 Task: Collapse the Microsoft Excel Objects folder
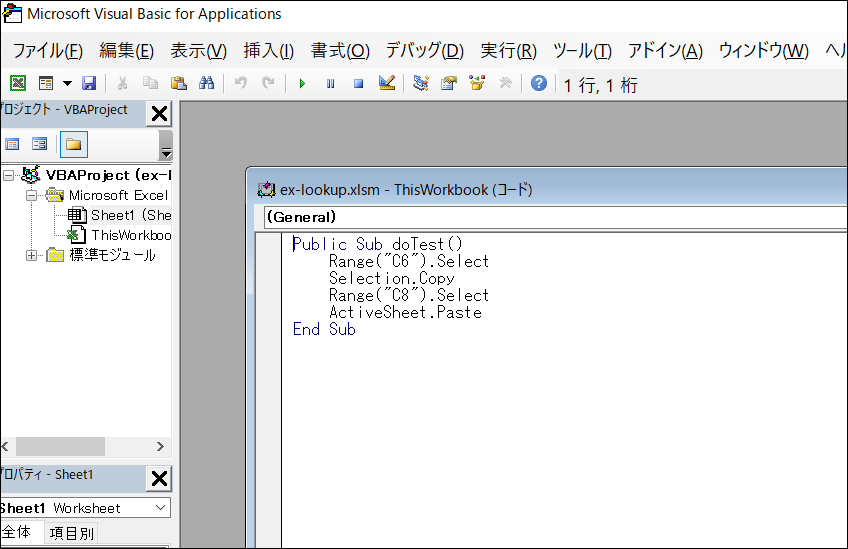point(31,195)
